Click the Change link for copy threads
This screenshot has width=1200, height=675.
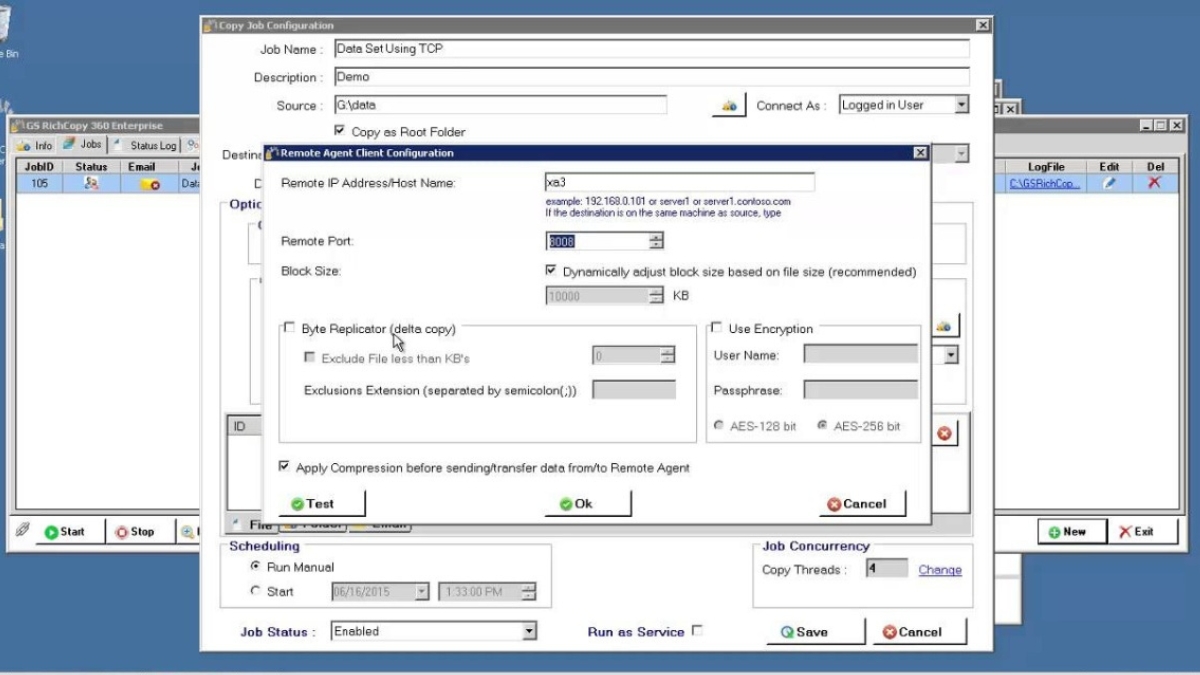pyautogui.click(x=940, y=570)
